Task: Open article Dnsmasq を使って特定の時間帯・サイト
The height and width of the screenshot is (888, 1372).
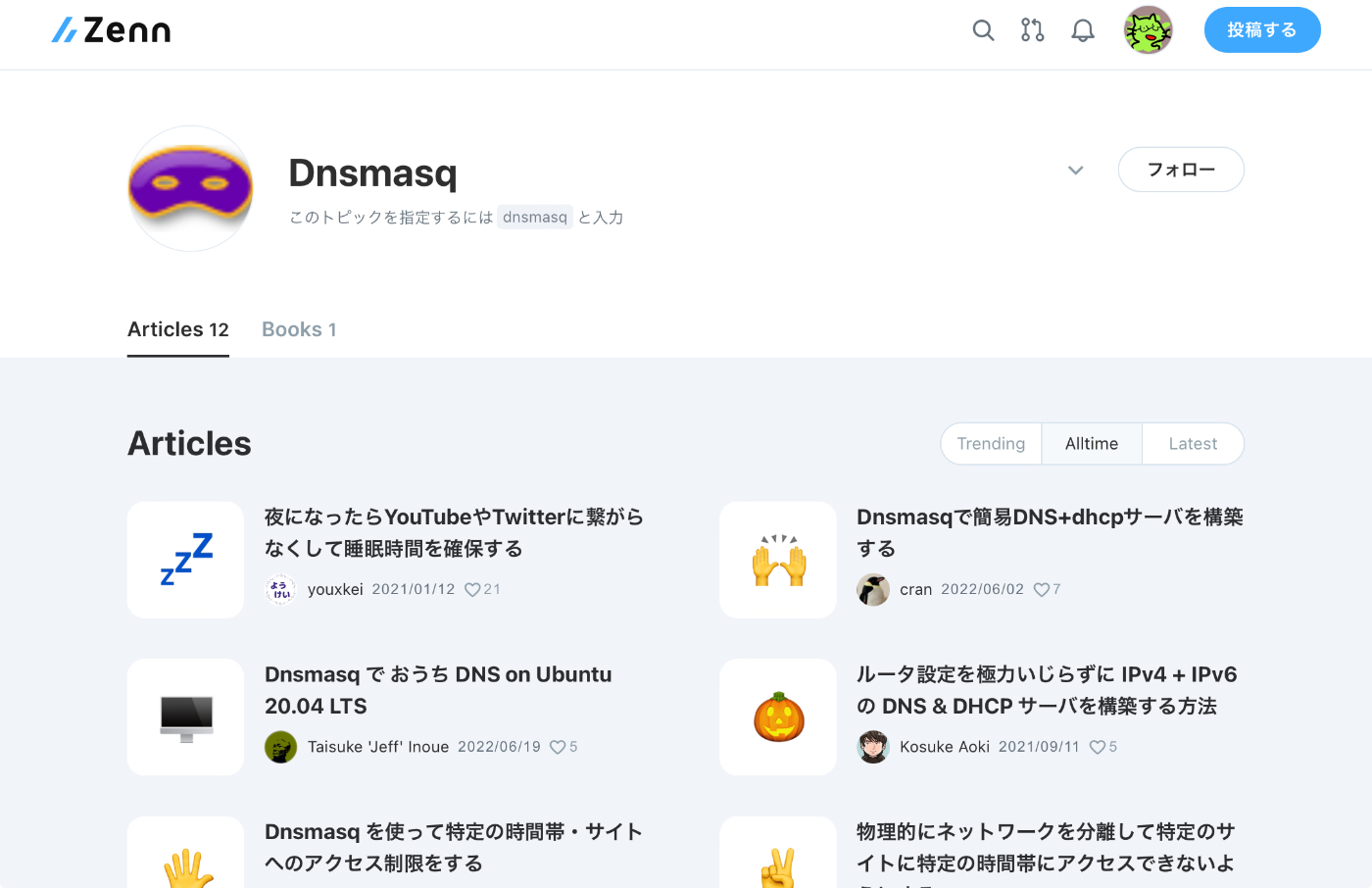Action: pyautogui.click(x=454, y=848)
